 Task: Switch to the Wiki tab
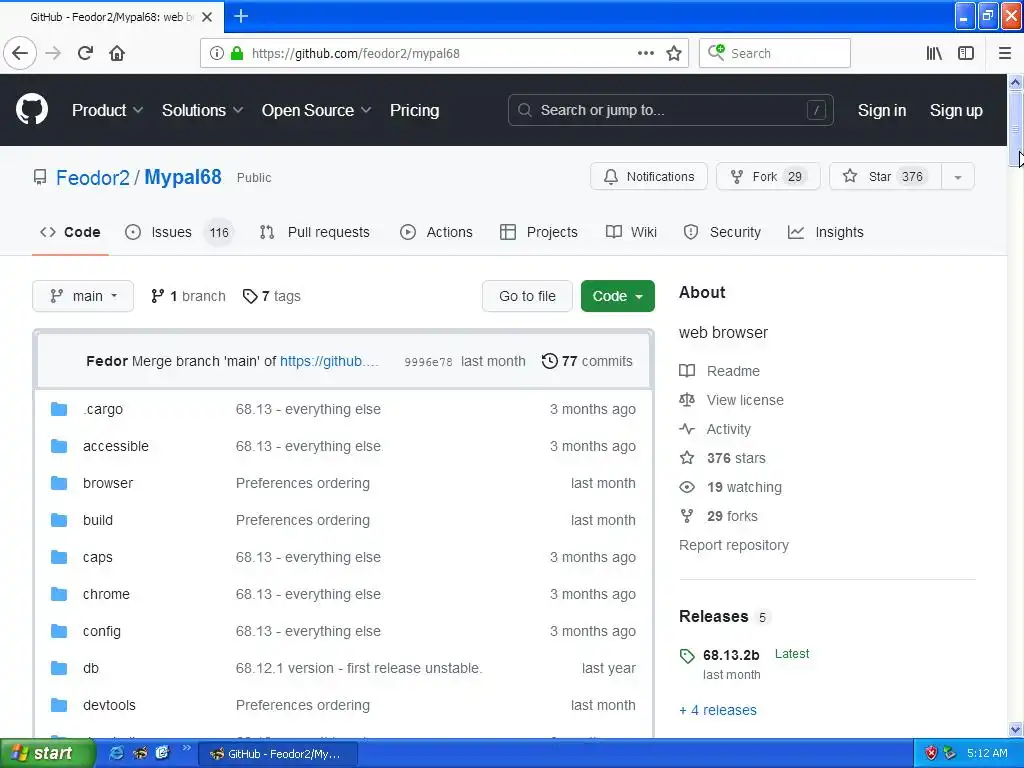[x=631, y=232]
